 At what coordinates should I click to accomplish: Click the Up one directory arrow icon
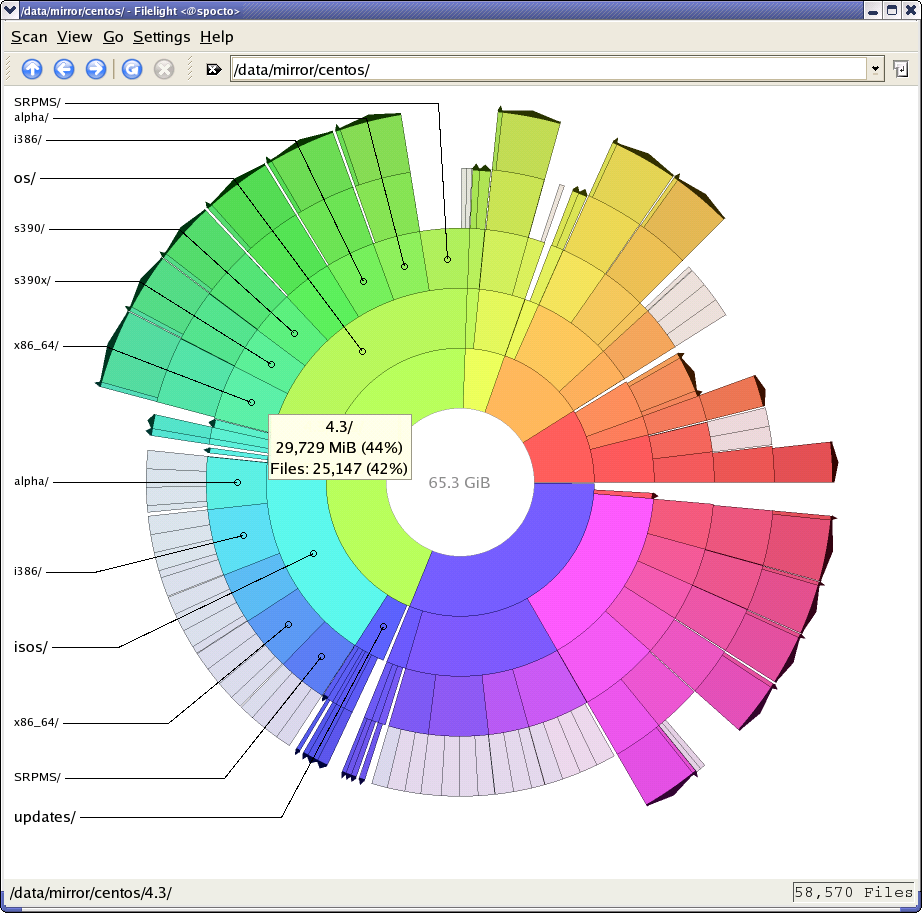[32, 69]
